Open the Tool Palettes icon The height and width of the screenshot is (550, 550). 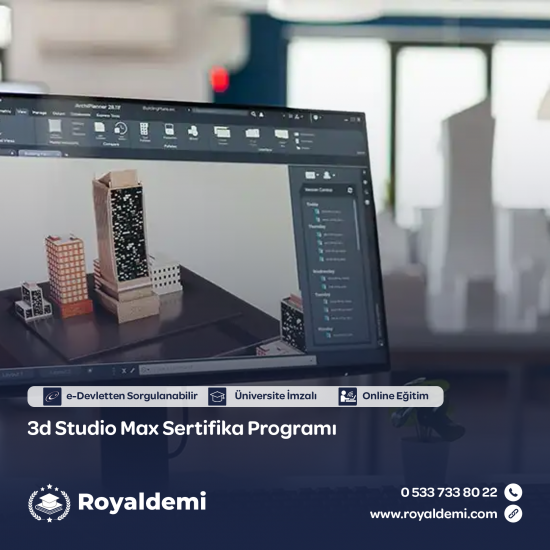[x=144, y=129]
